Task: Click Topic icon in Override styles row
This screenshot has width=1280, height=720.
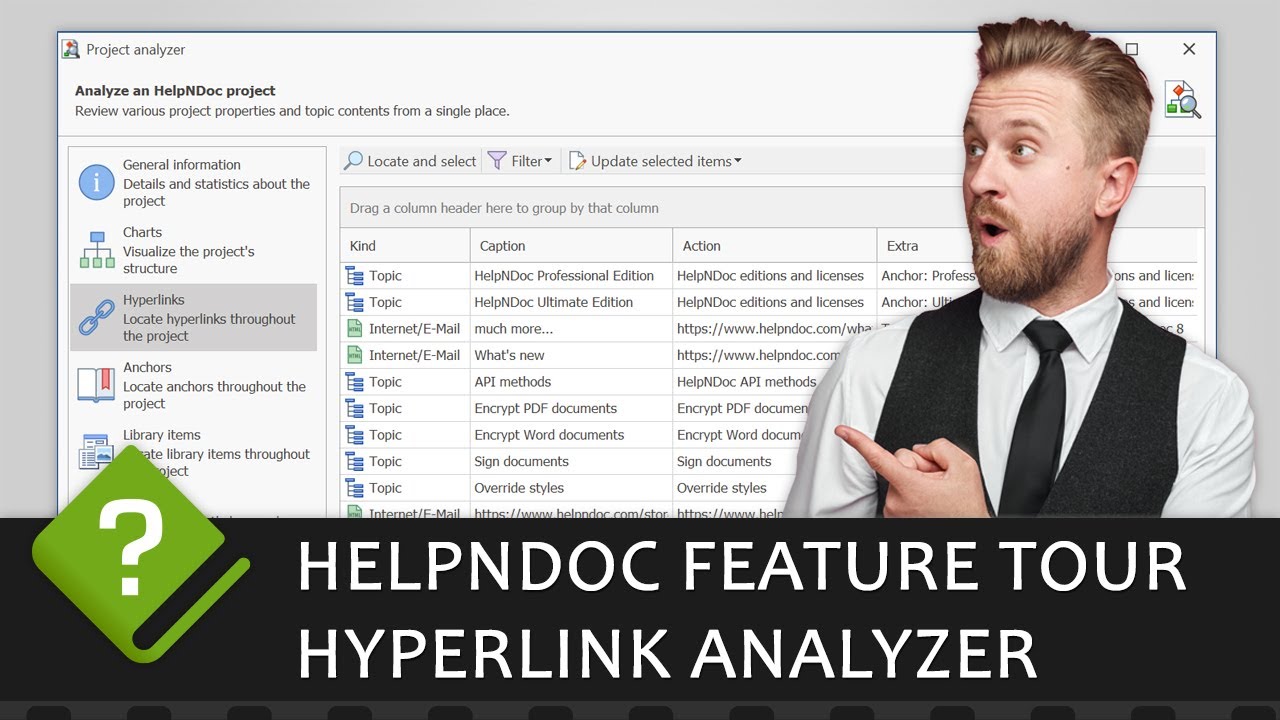Action: [x=354, y=488]
